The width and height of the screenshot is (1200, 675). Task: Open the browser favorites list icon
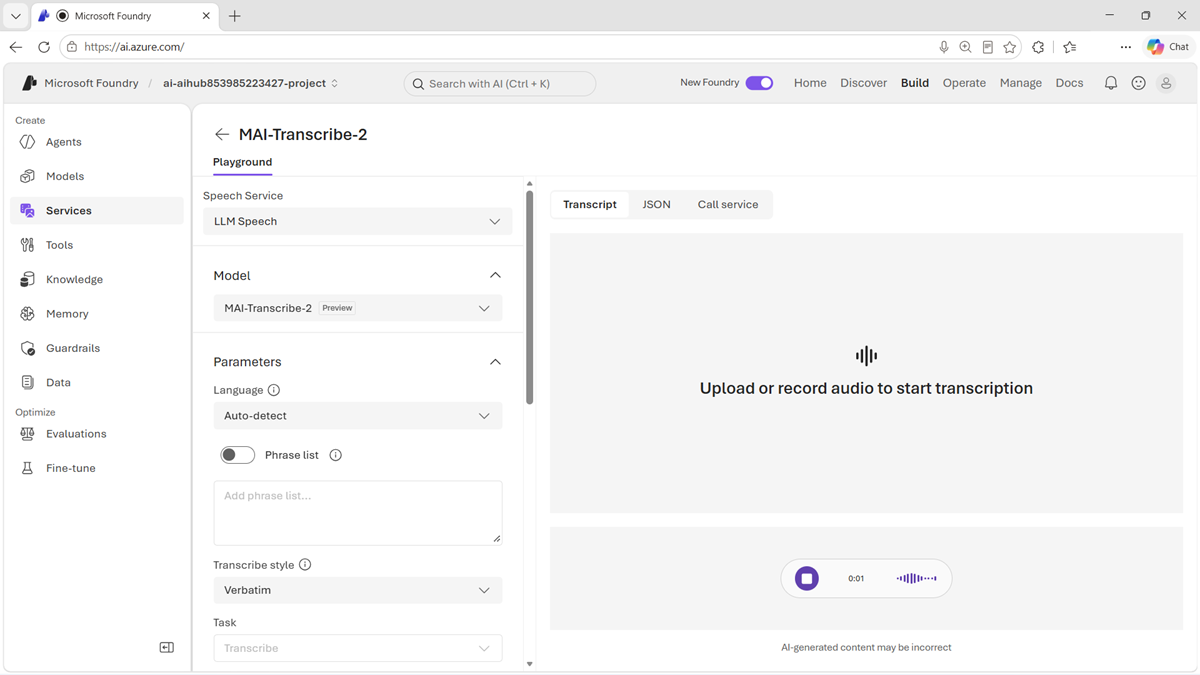[1070, 47]
